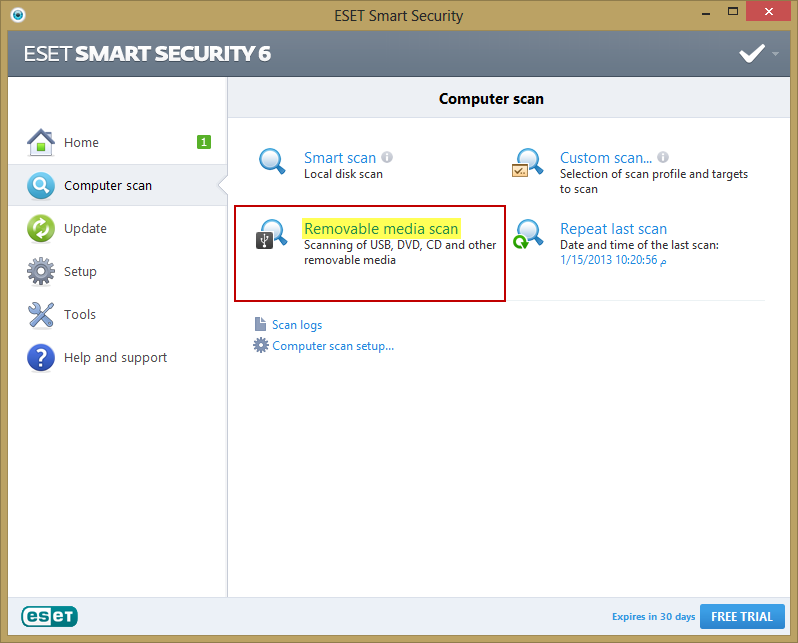Image resolution: width=798 pixels, height=643 pixels.
Task: Click the FREE TRIAL button
Action: tap(742, 617)
